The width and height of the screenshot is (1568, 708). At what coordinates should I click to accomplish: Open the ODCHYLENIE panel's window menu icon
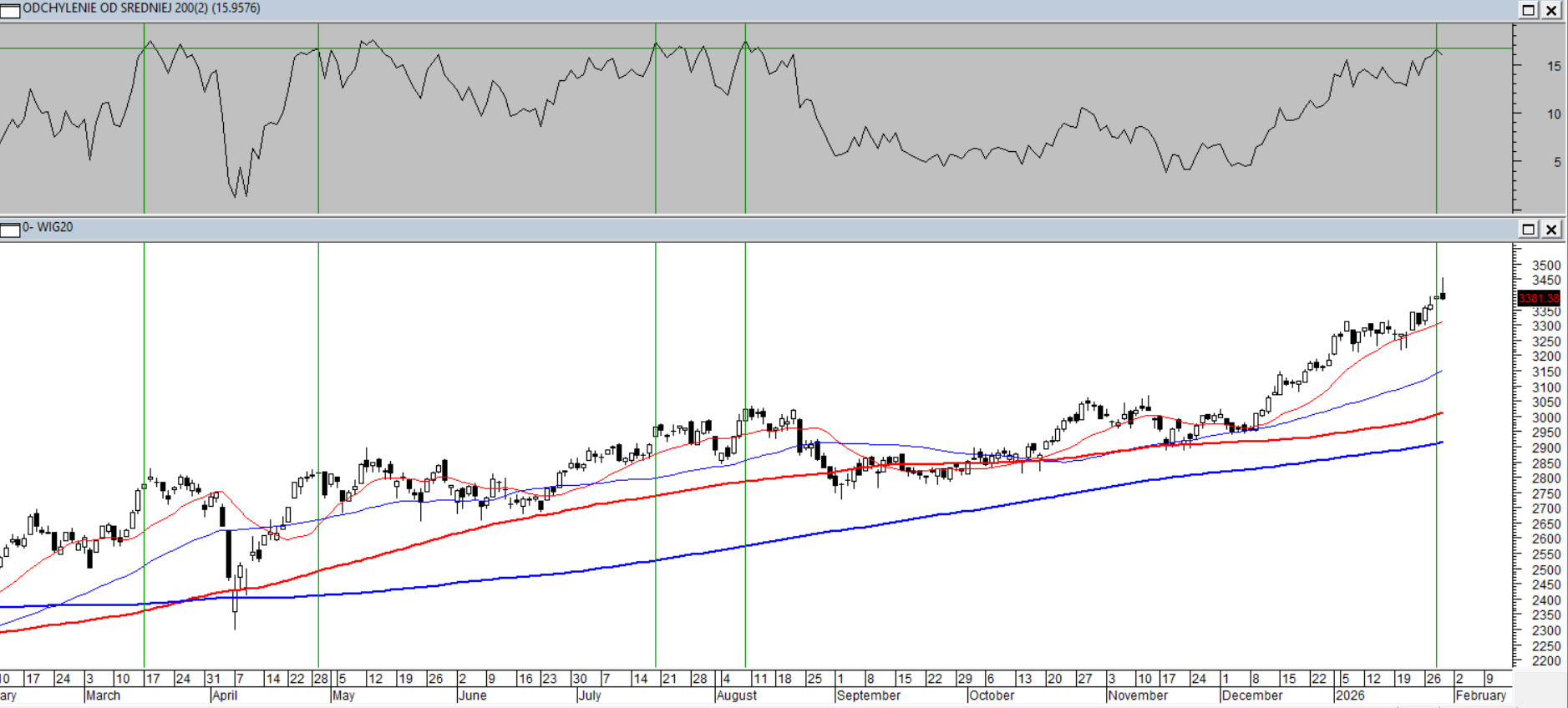10,10
